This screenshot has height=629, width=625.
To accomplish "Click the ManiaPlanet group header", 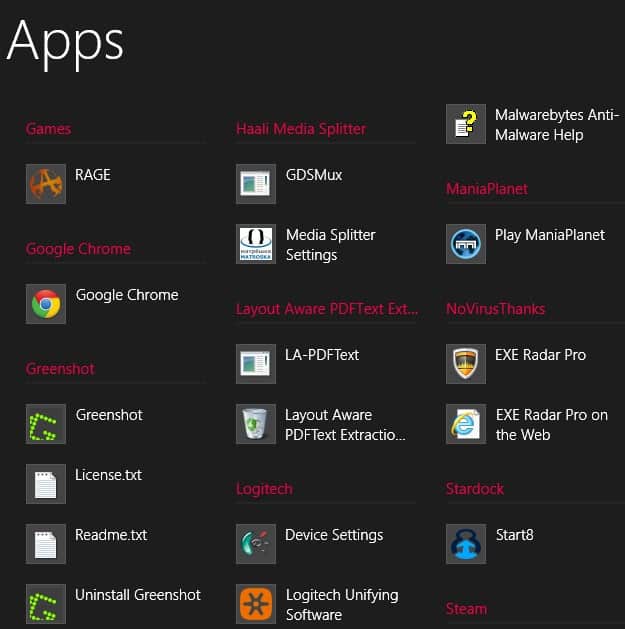I will pos(487,189).
